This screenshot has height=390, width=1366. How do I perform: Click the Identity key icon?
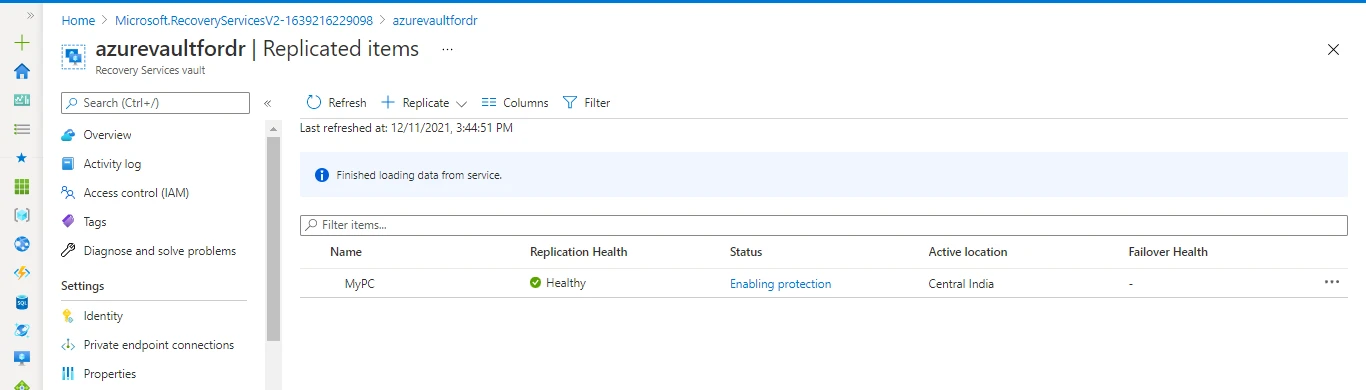[x=68, y=316]
